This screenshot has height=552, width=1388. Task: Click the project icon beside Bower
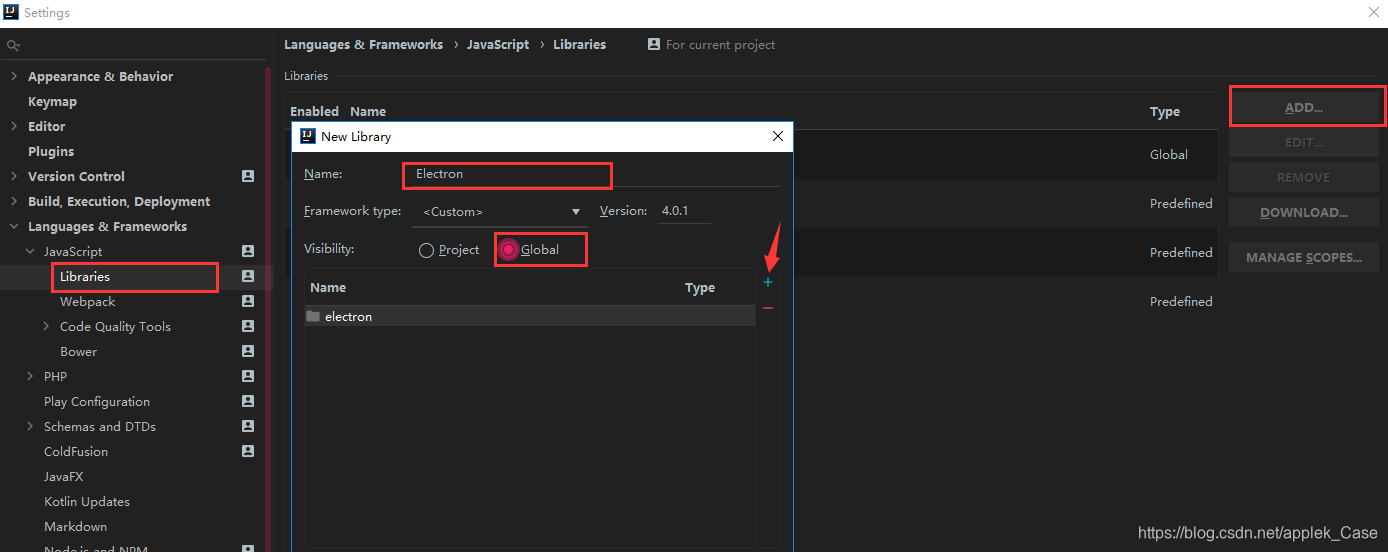248,351
